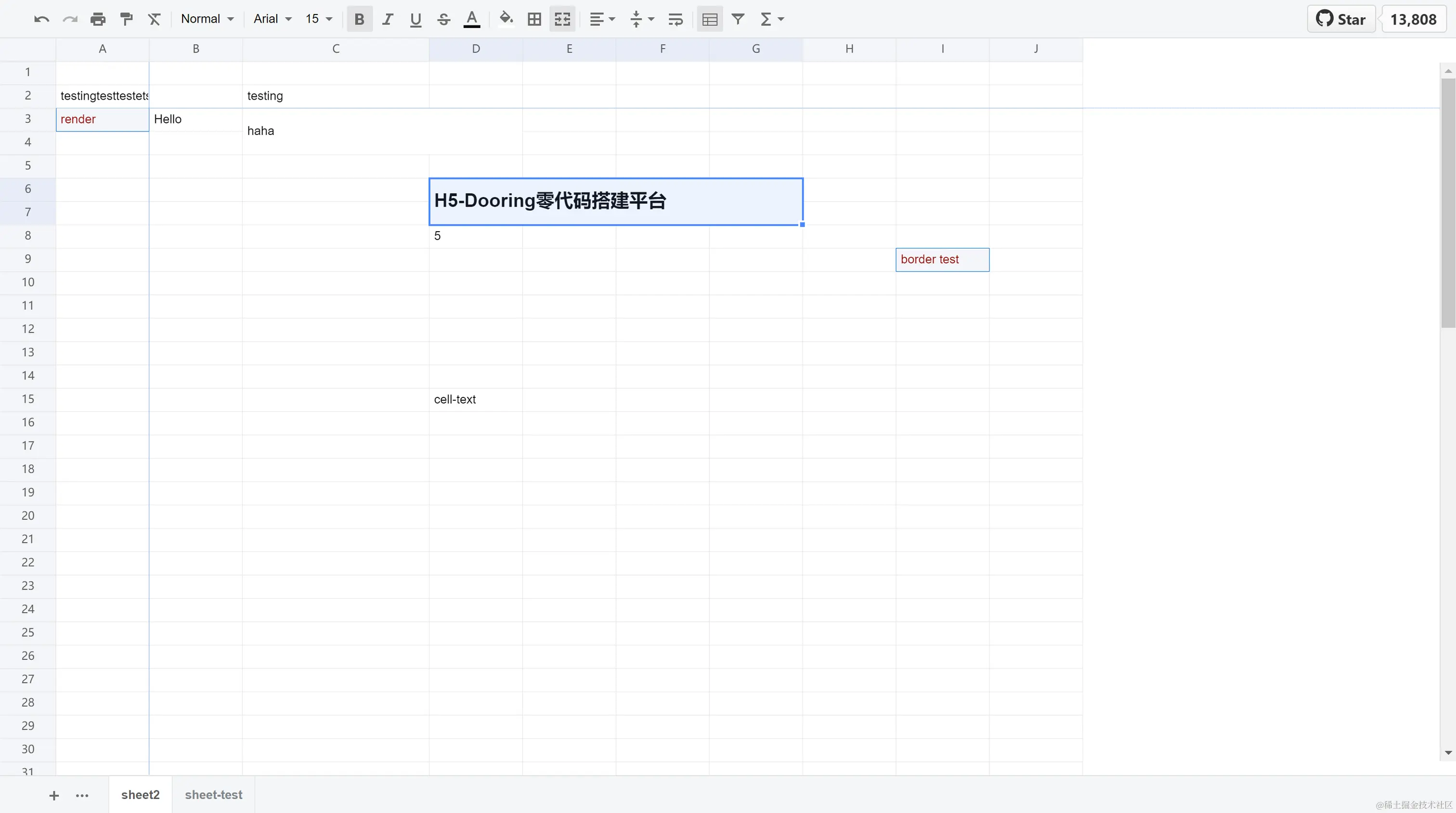This screenshot has width=1456, height=813.
Task: Click the text wrap icon
Action: pyautogui.click(x=676, y=19)
